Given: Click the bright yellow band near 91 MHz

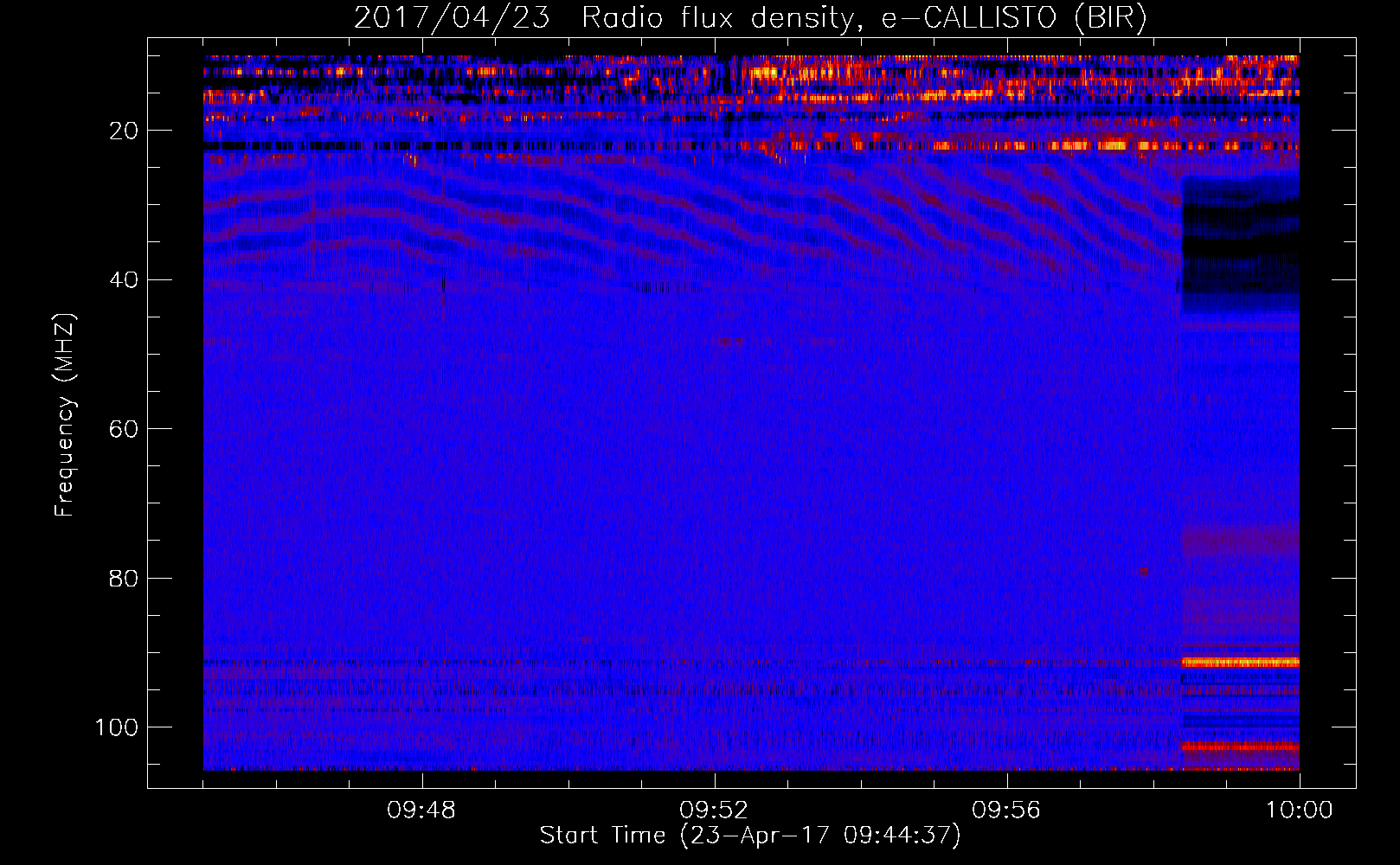Looking at the screenshot, I should [1241, 662].
